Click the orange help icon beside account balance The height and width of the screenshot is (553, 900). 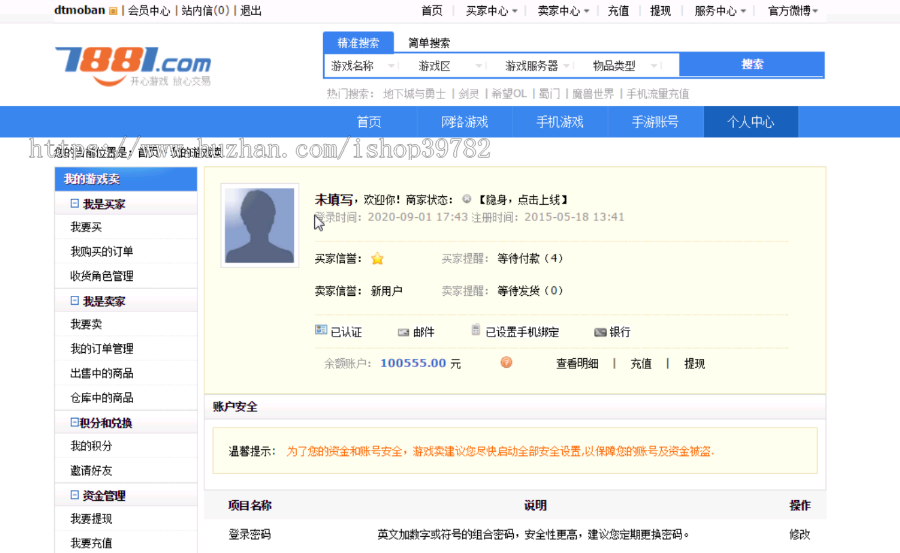(506, 363)
